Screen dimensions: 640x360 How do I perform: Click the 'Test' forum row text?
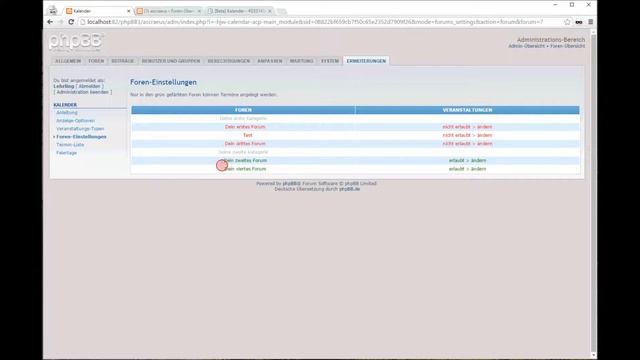248,135
